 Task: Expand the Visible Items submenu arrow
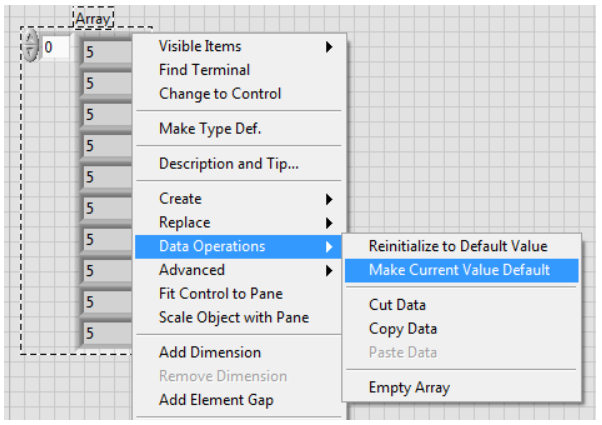pos(329,47)
